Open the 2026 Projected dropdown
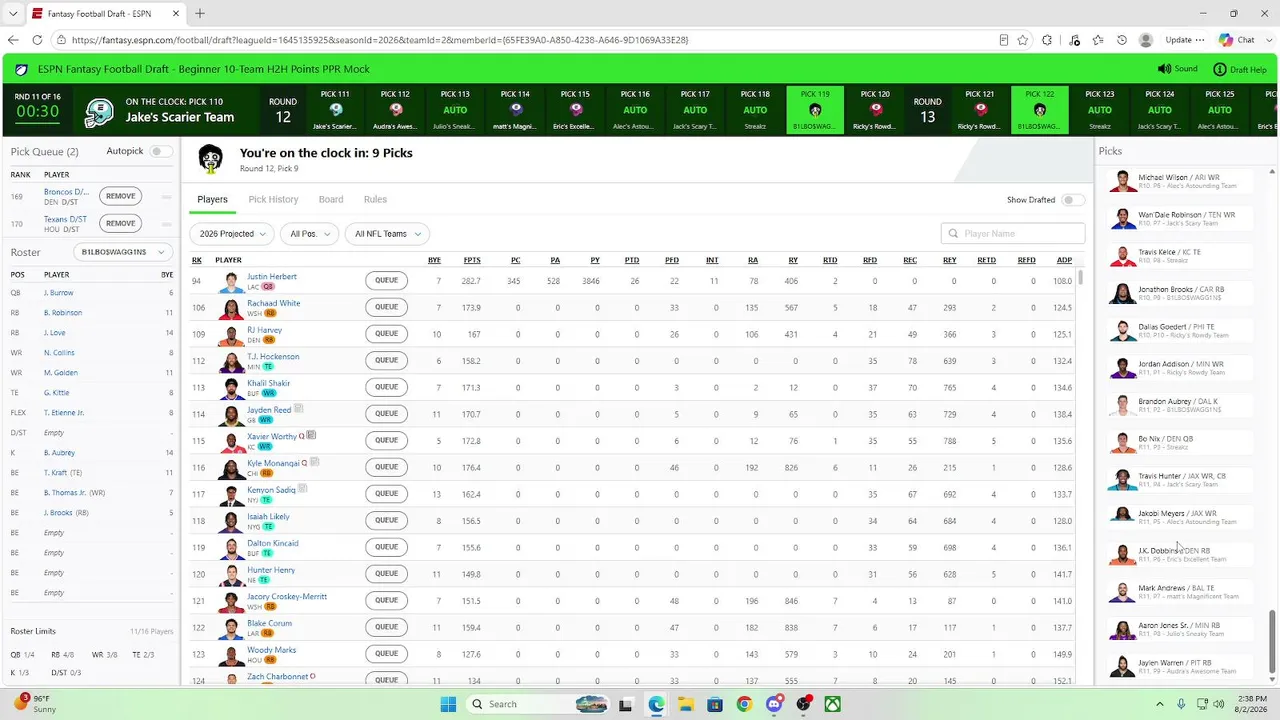Screen dimensions: 1280x720 pos(232,234)
